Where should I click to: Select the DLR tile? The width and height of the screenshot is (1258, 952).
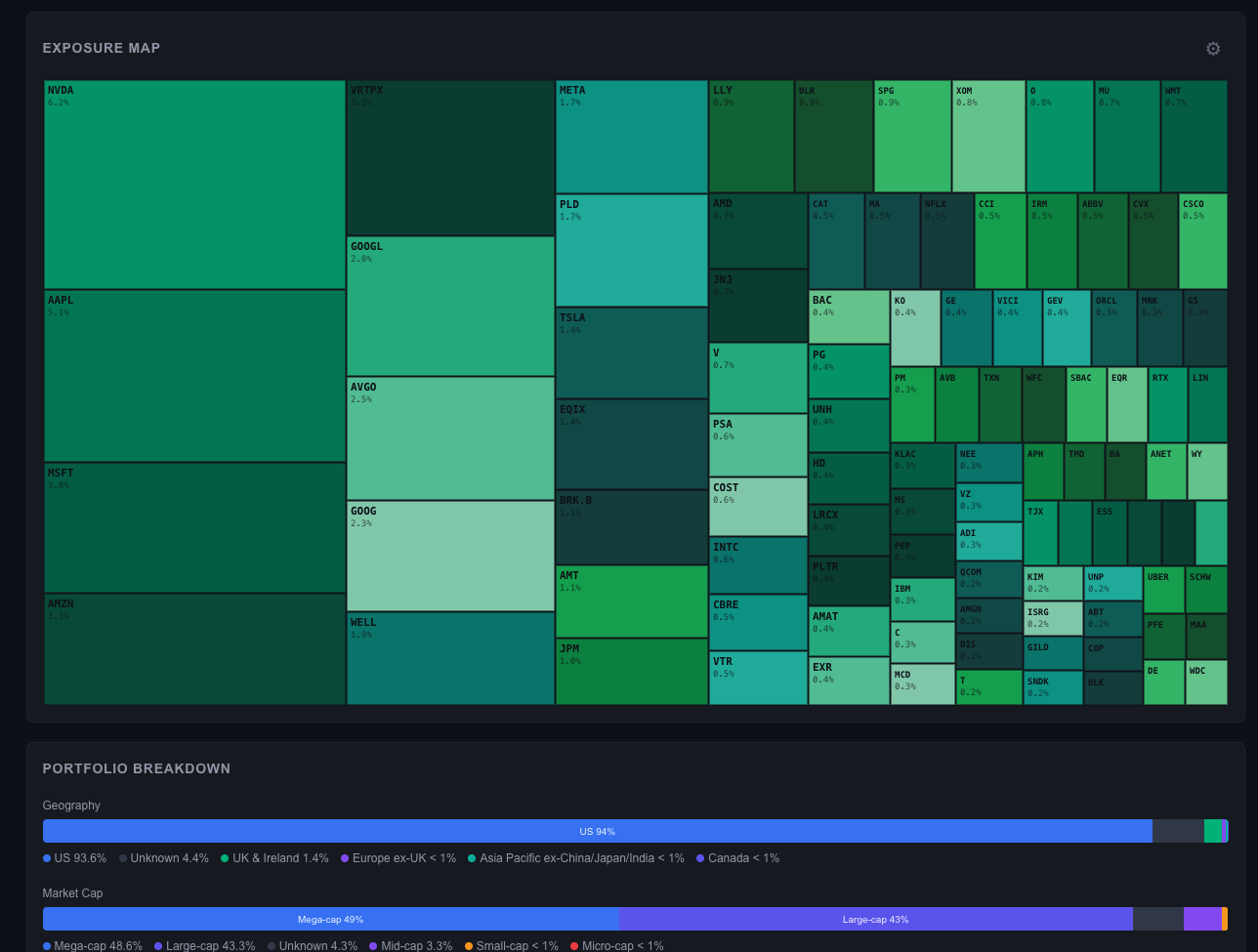tap(834, 136)
